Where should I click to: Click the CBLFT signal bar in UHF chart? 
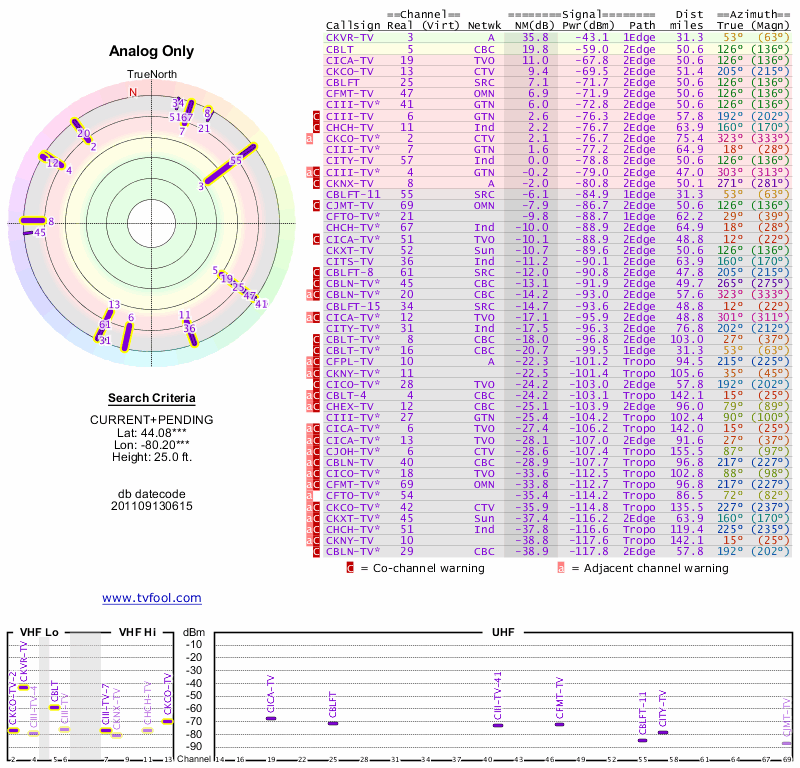click(x=333, y=723)
